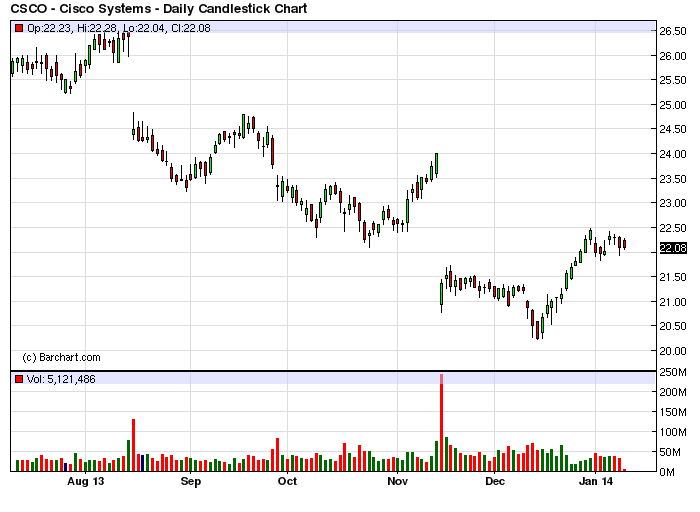Screen dimensions: 700x512
Task: Click the red square beside Vol: 5,121,486
Action: point(19,379)
